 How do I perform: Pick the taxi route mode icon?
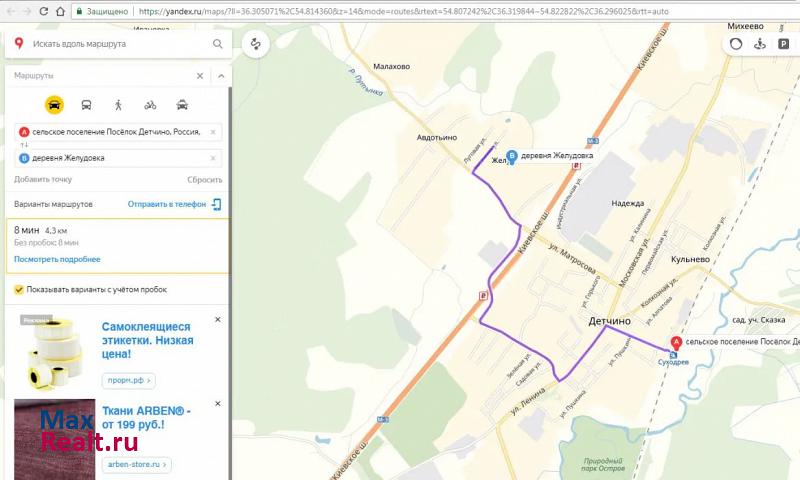(182, 104)
